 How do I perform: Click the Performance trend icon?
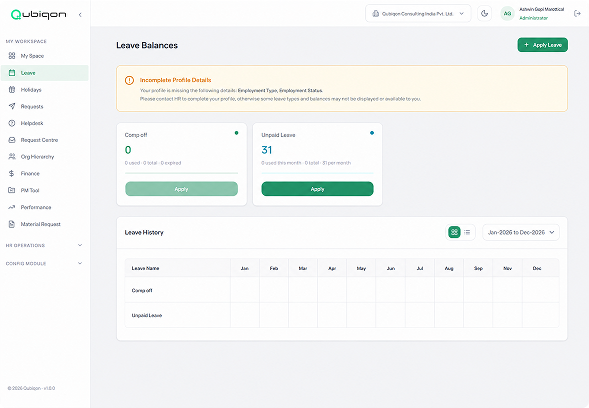pos(12,207)
